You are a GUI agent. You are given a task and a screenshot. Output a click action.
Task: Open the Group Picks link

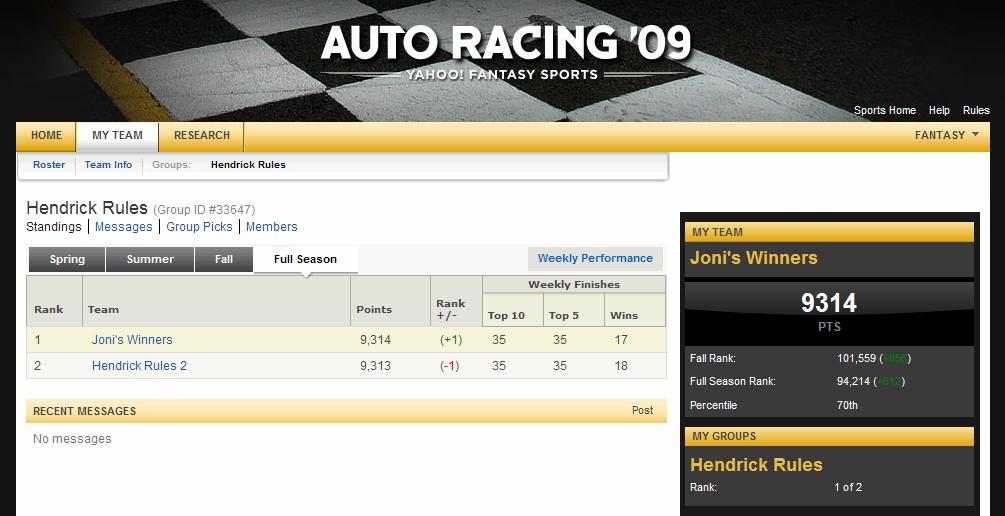click(199, 227)
